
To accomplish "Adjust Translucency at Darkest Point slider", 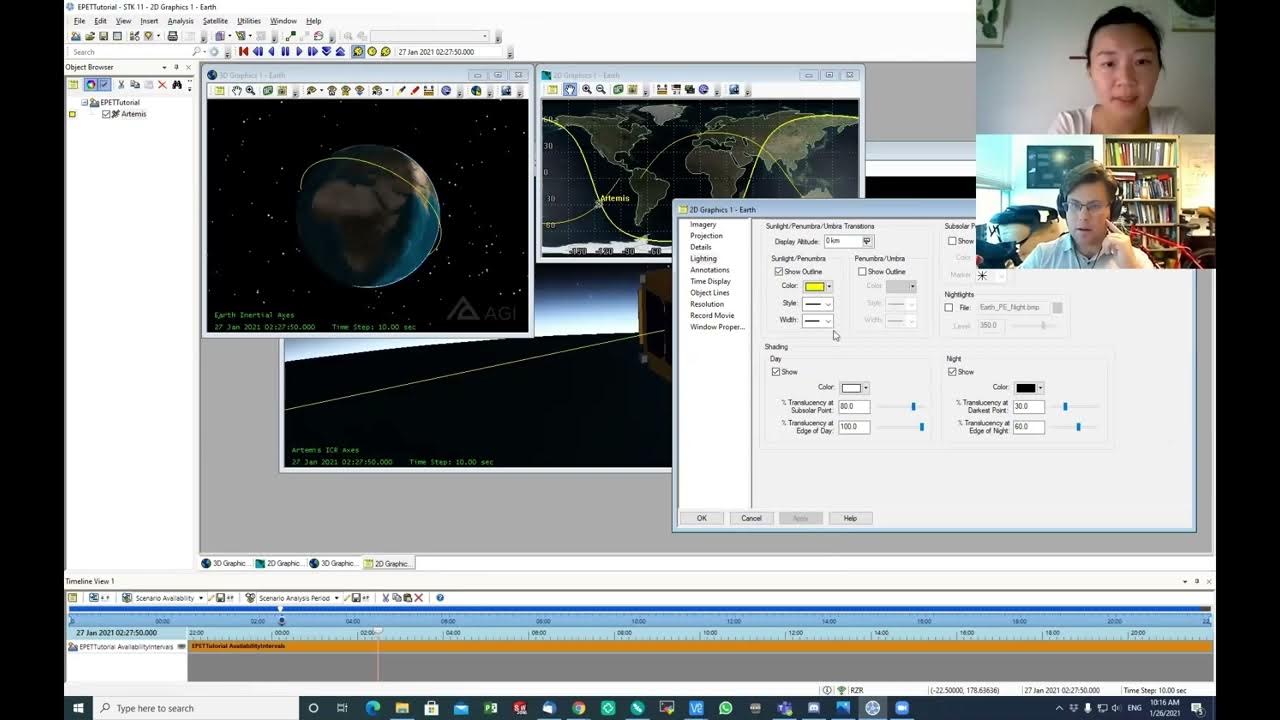I will [1065, 406].
